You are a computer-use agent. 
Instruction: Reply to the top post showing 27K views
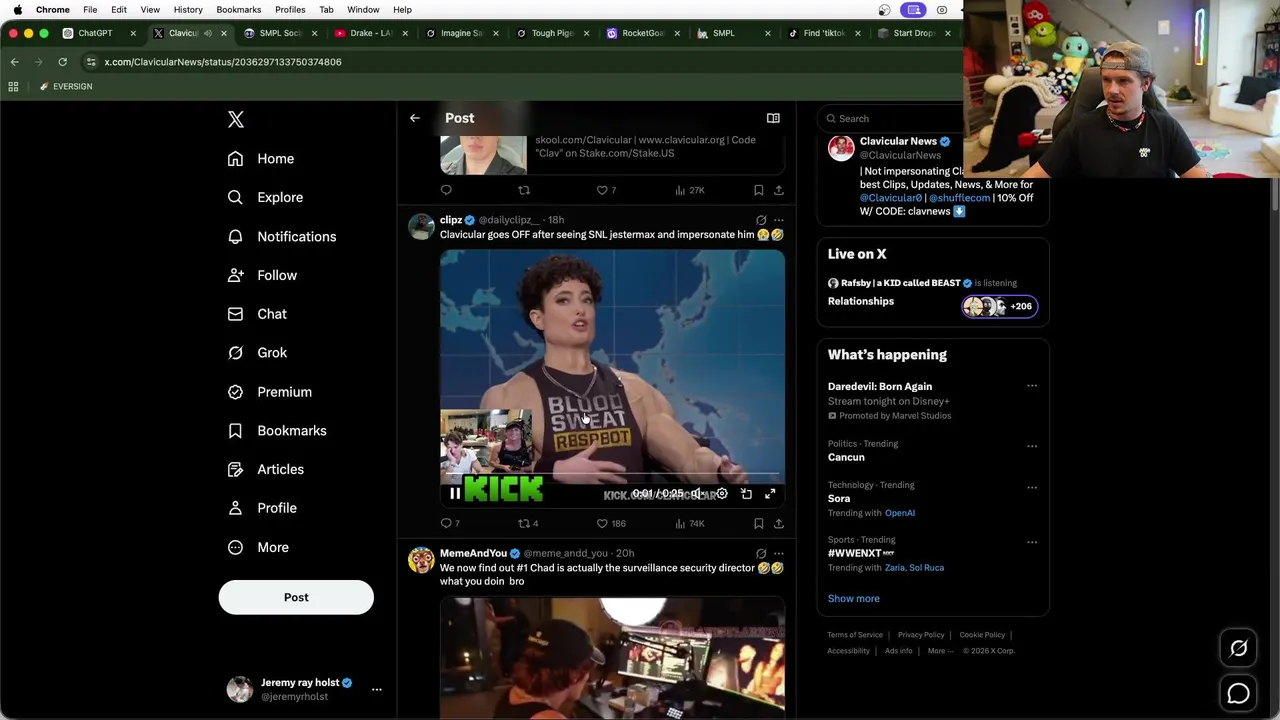(x=446, y=190)
